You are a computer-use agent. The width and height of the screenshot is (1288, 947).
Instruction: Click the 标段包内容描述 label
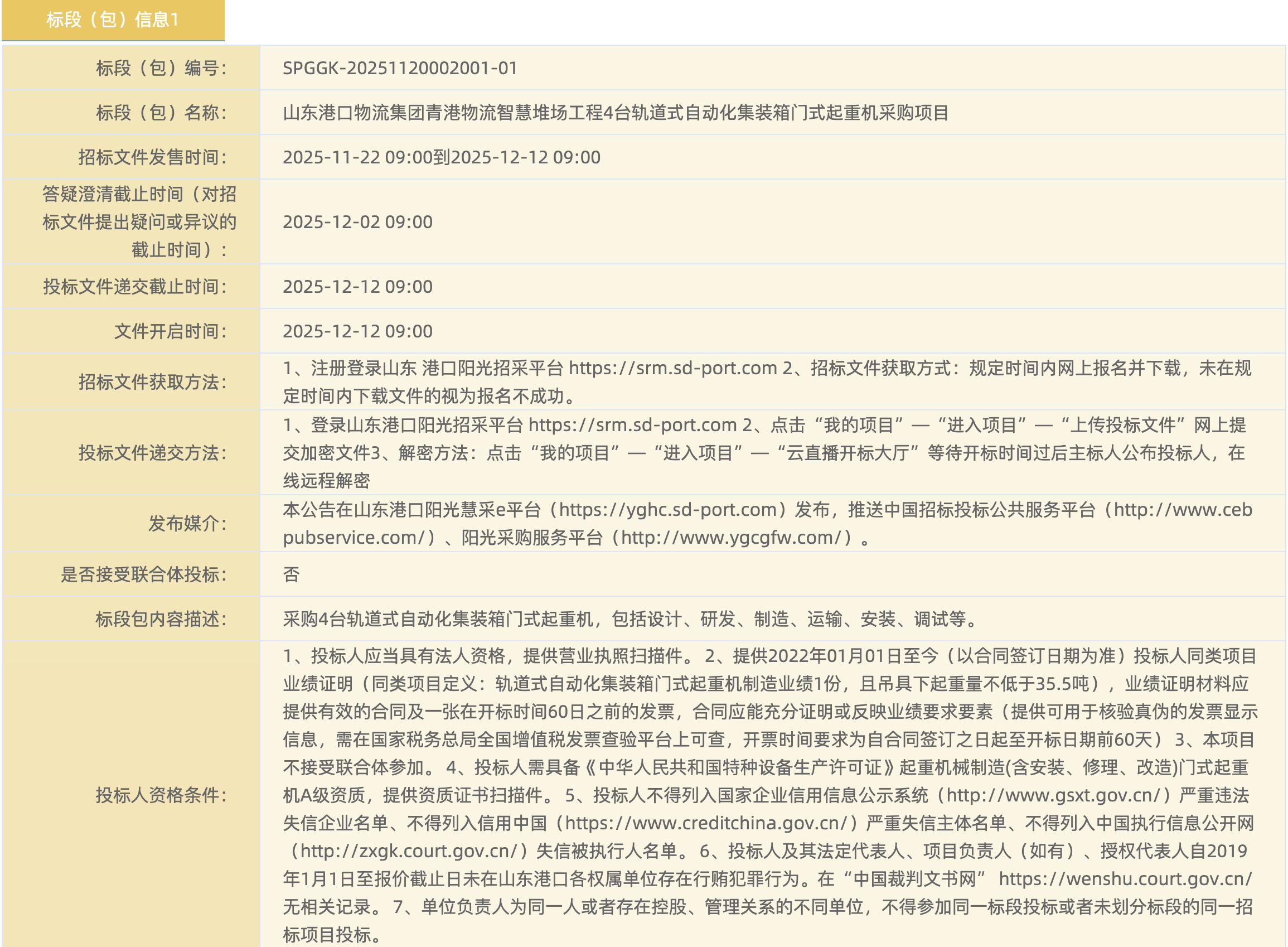pos(161,619)
